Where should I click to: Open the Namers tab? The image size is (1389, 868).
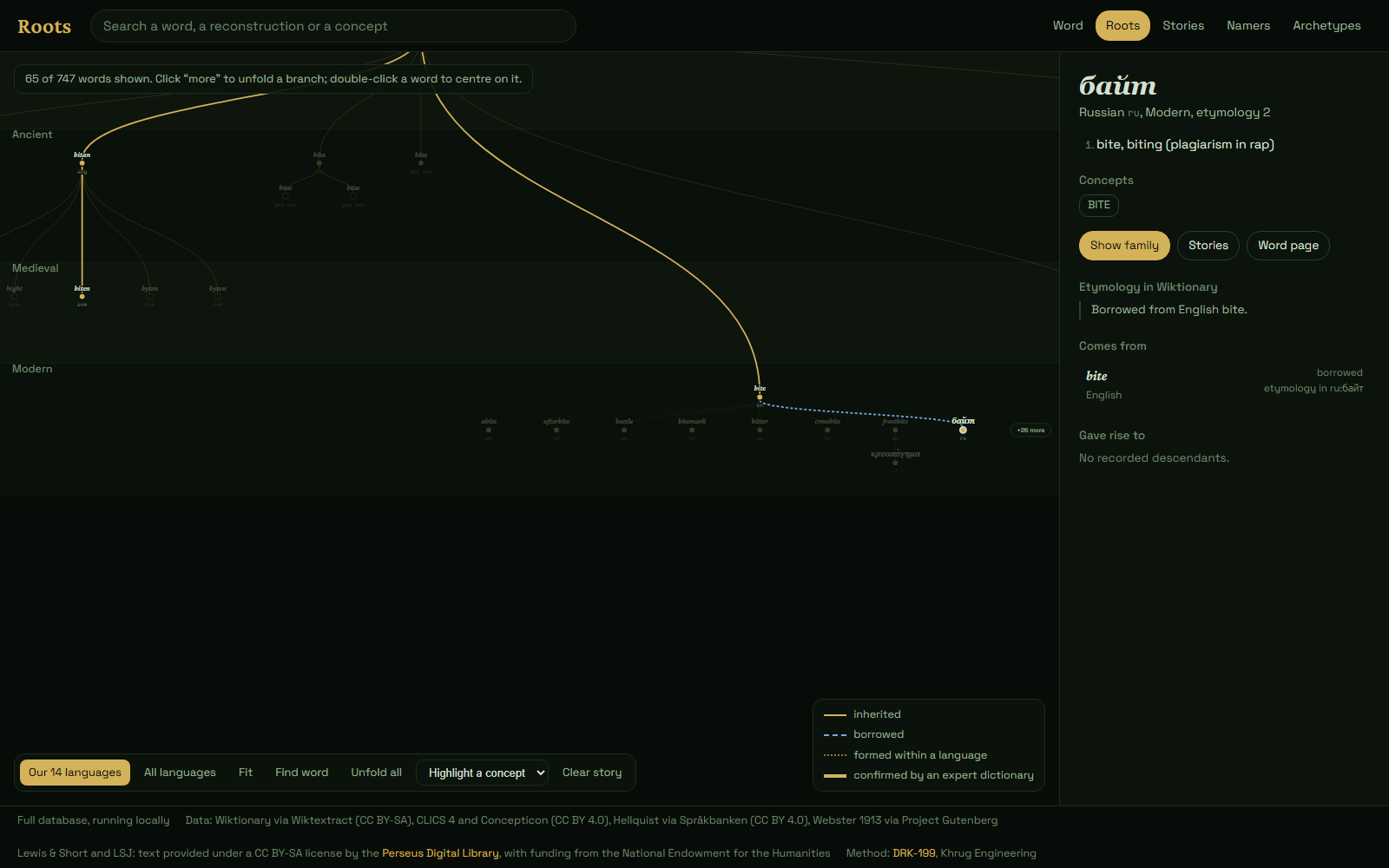1248,26
